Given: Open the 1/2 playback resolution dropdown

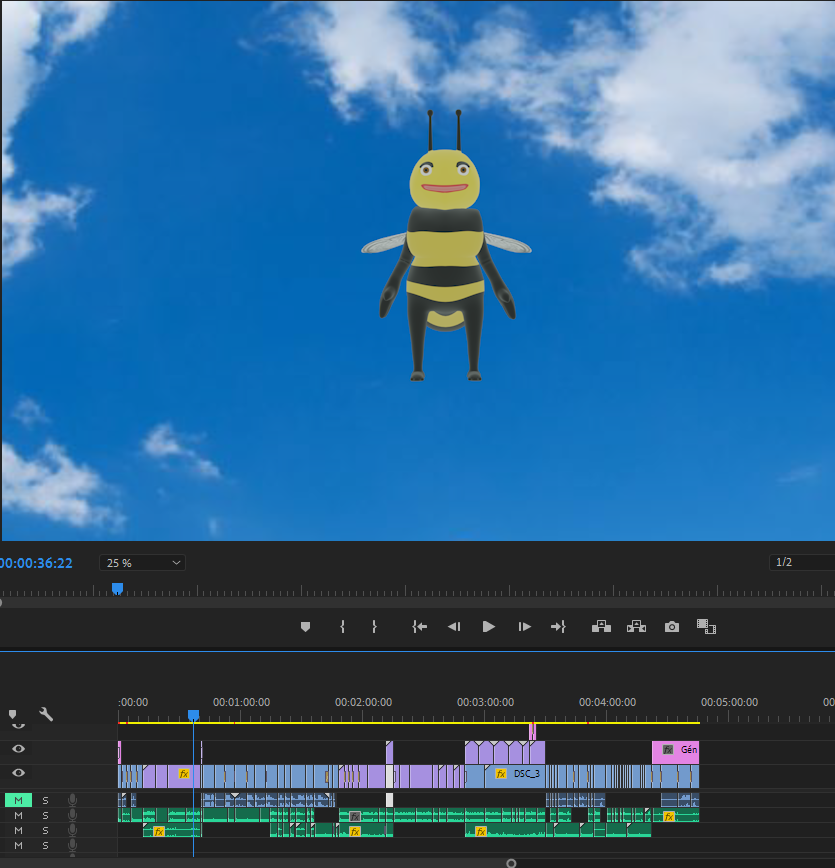Looking at the screenshot, I should point(802,562).
